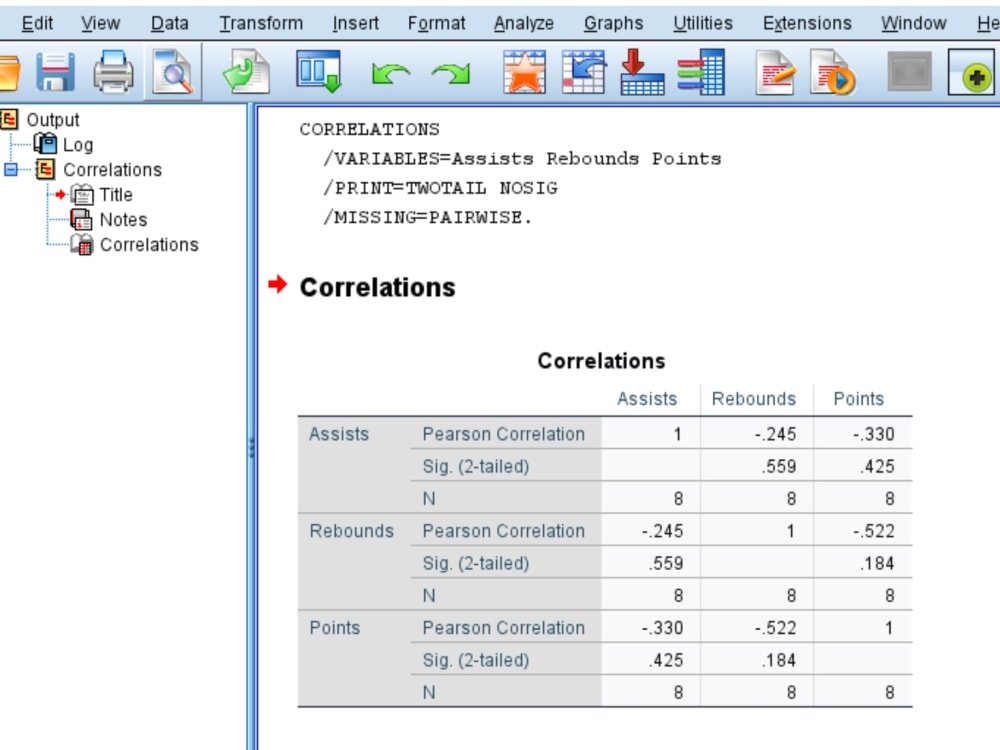Click the Go to Data star icon
1000x750 pixels.
[524, 72]
